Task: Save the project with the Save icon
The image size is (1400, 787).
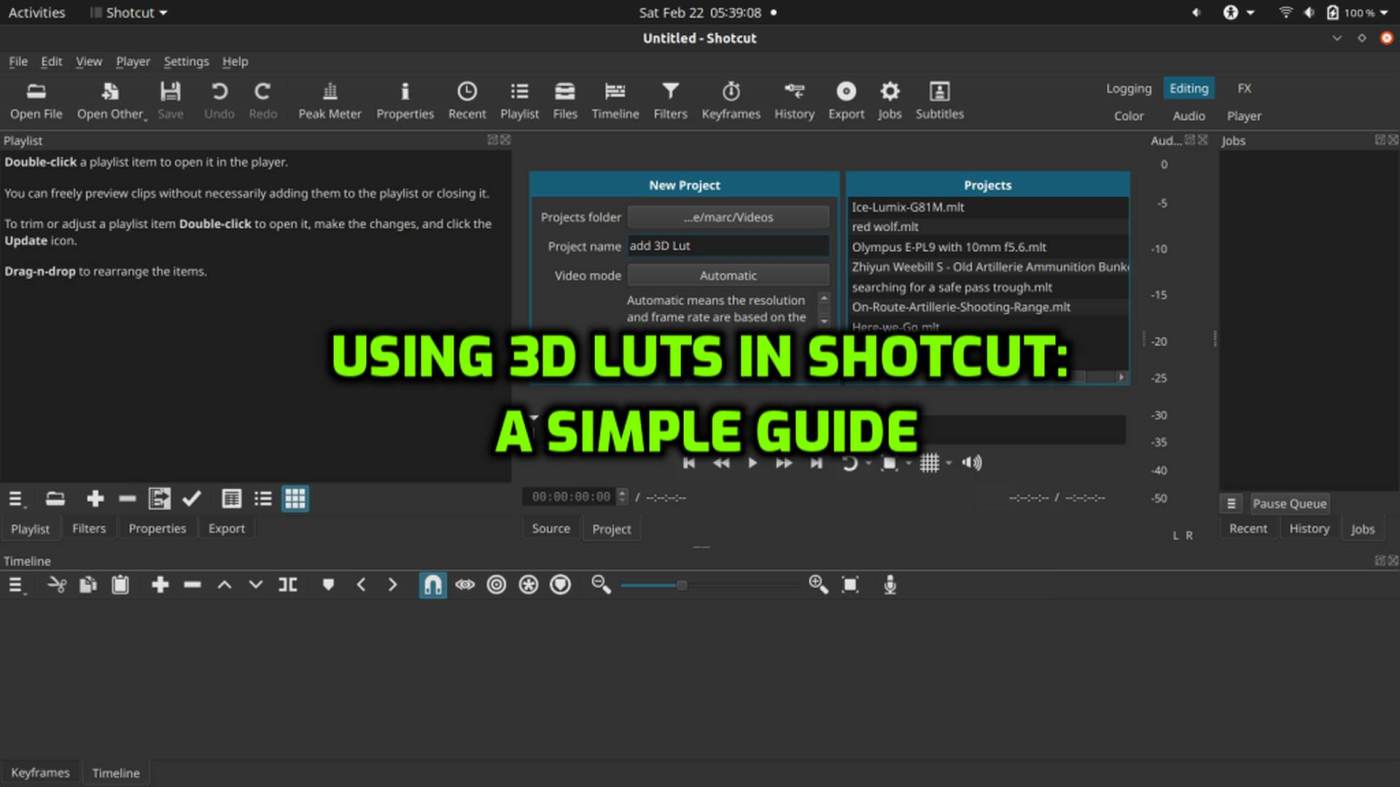Action: (171, 101)
